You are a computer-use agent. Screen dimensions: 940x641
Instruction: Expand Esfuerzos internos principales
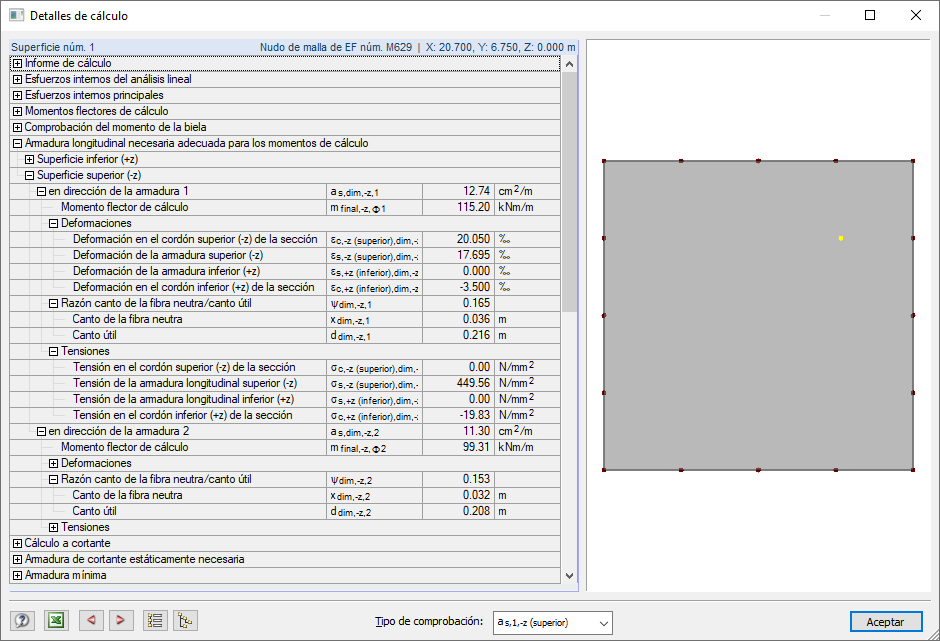click(x=17, y=95)
